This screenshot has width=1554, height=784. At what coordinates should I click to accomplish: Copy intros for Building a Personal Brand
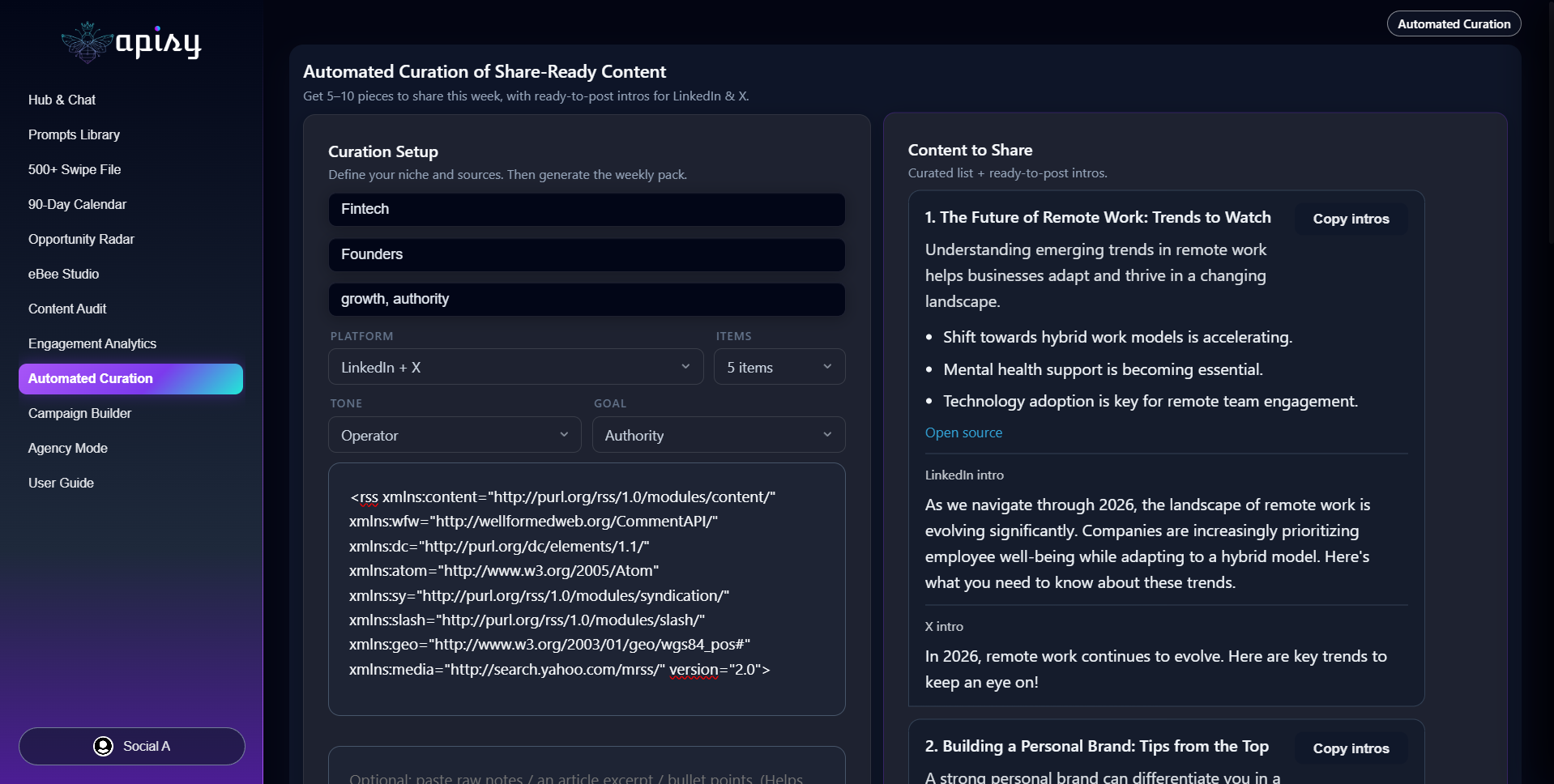(x=1351, y=748)
